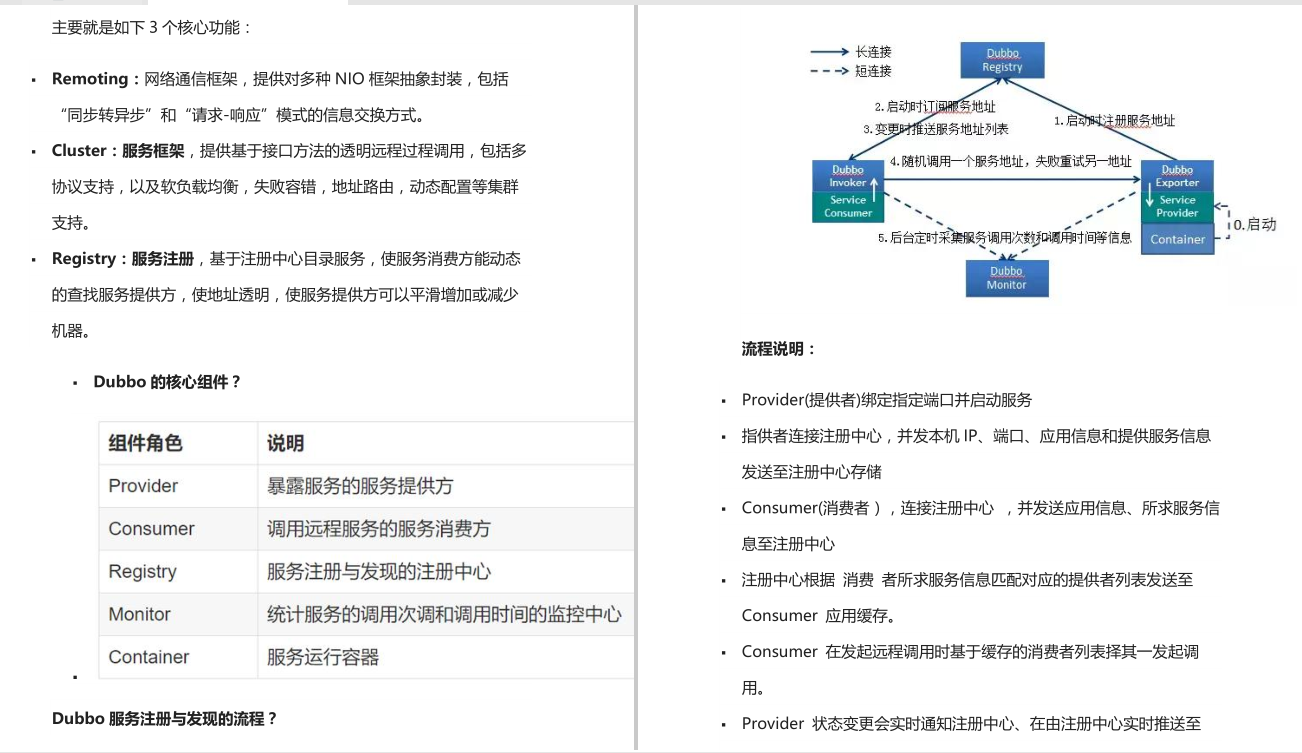
Task: Click '发送至注册中心存储' line
Action: click(x=812, y=472)
